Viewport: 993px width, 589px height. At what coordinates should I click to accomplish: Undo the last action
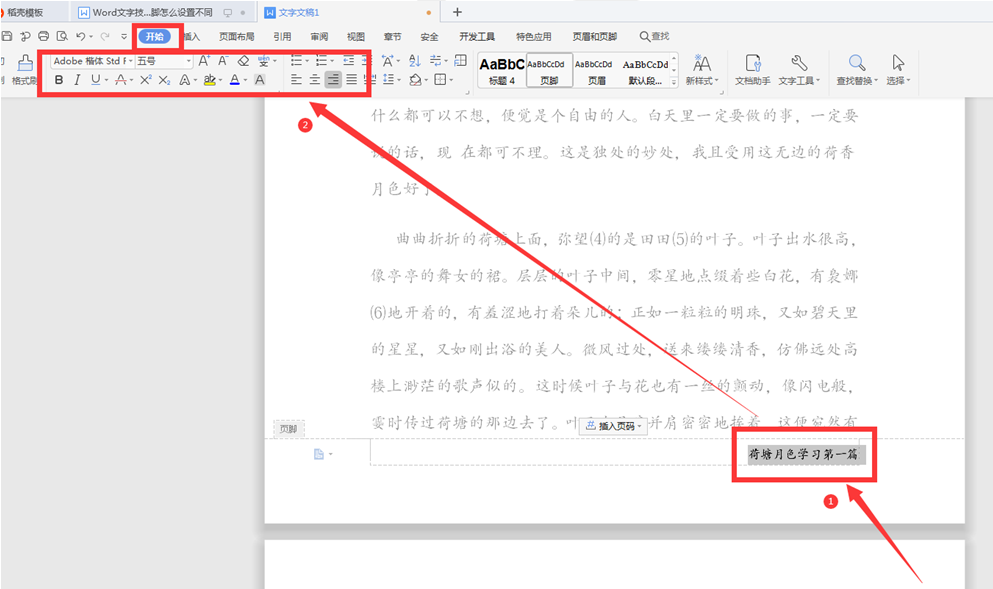[x=80, y=36]
